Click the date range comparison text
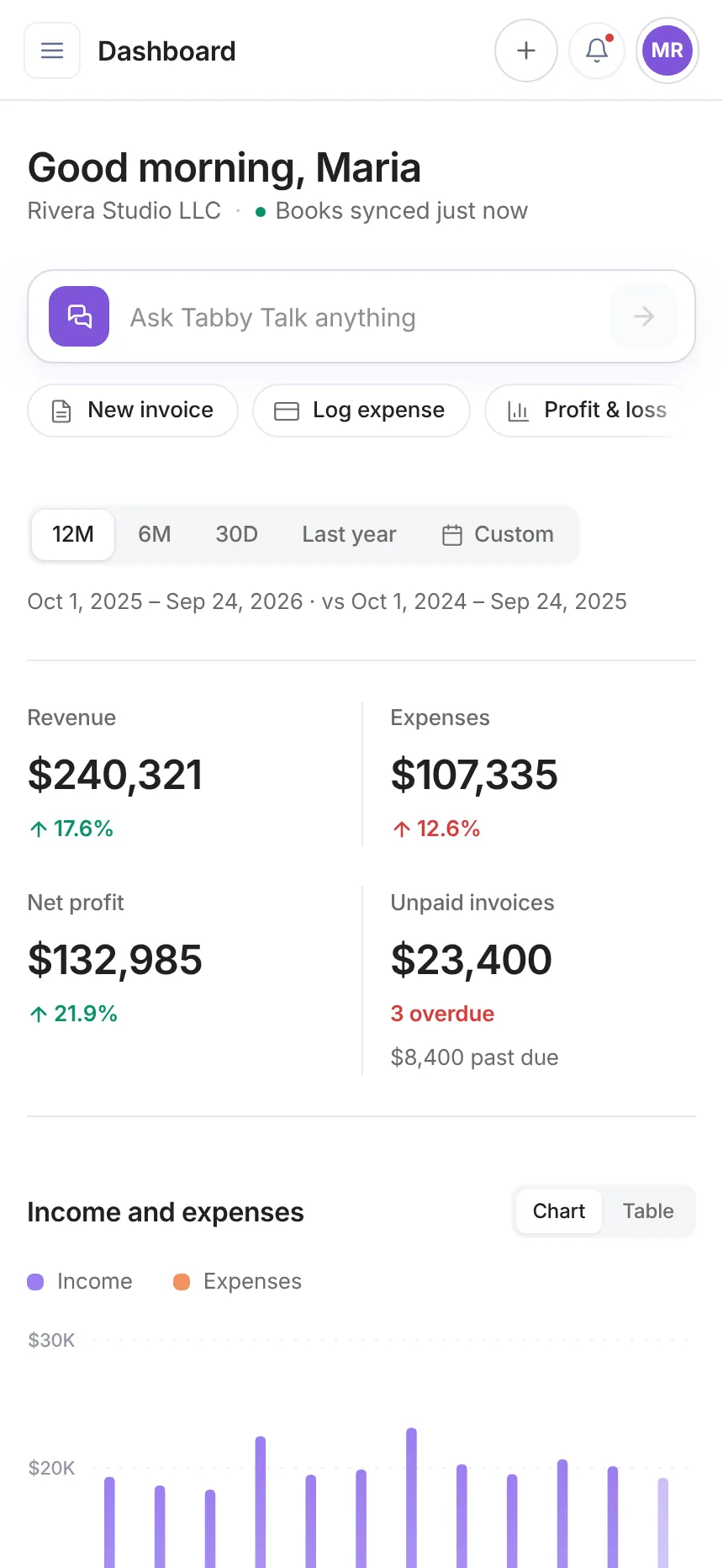The height and width of the screenshot is (1568, 723). click(x=327, y=601)
